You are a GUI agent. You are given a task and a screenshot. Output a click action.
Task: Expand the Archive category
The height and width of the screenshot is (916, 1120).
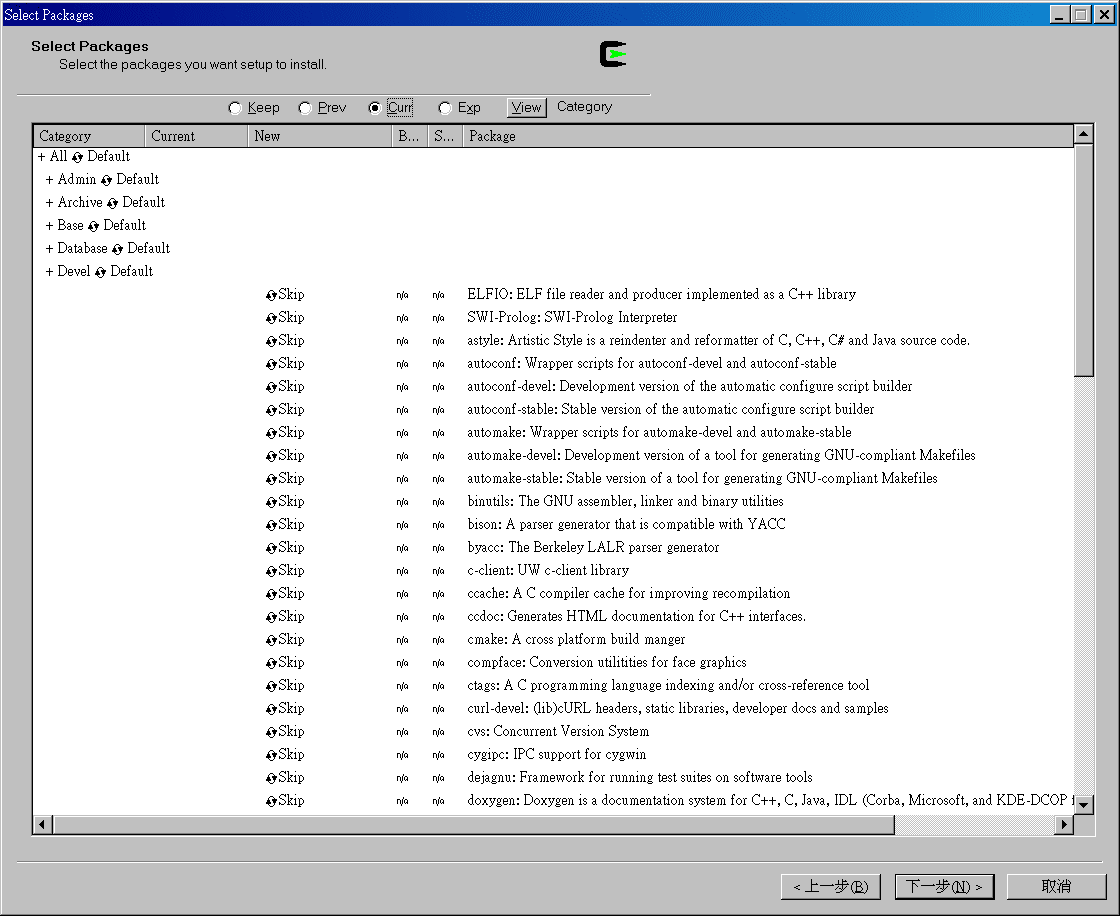pos(49,203)
